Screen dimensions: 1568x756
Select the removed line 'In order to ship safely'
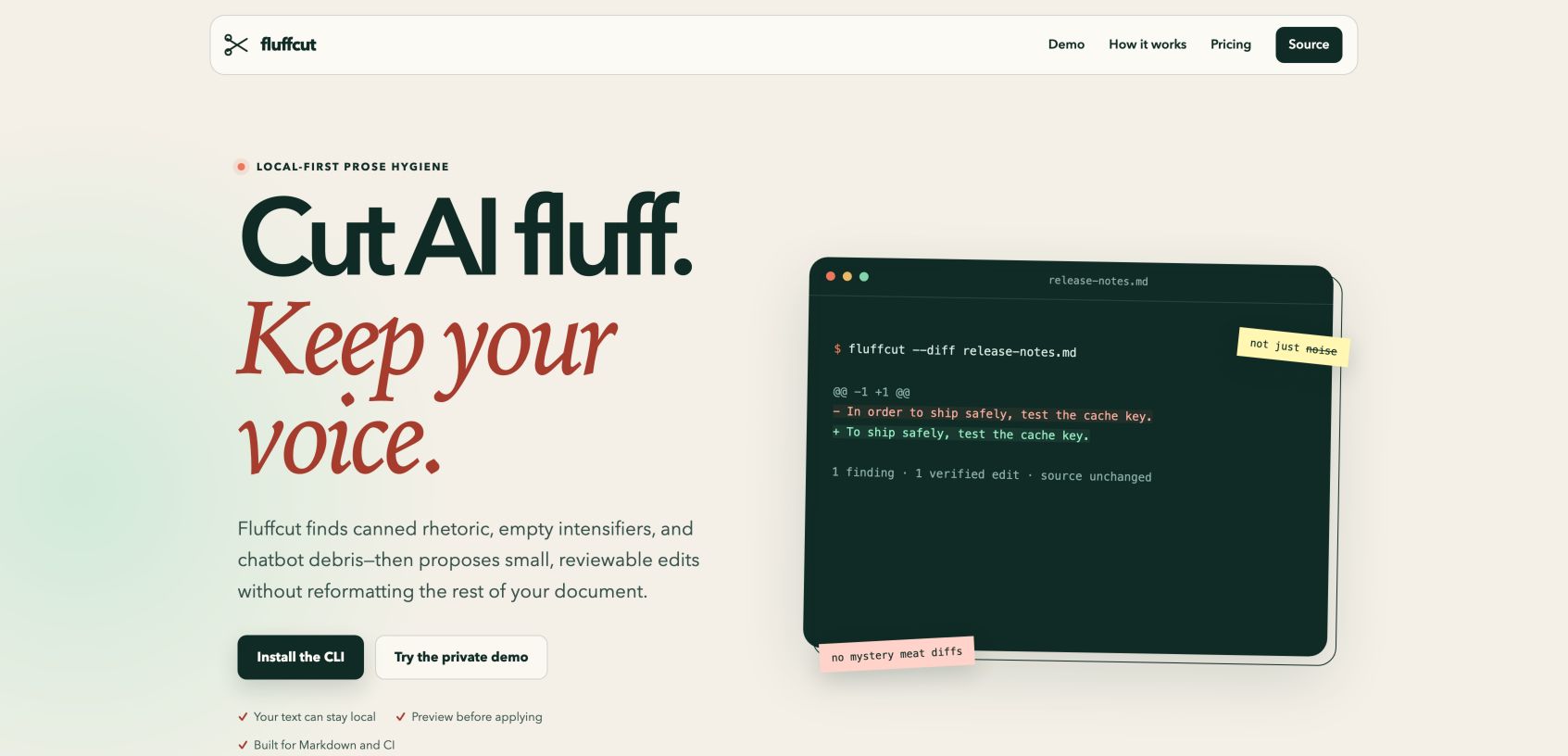[x=992, y=414]
